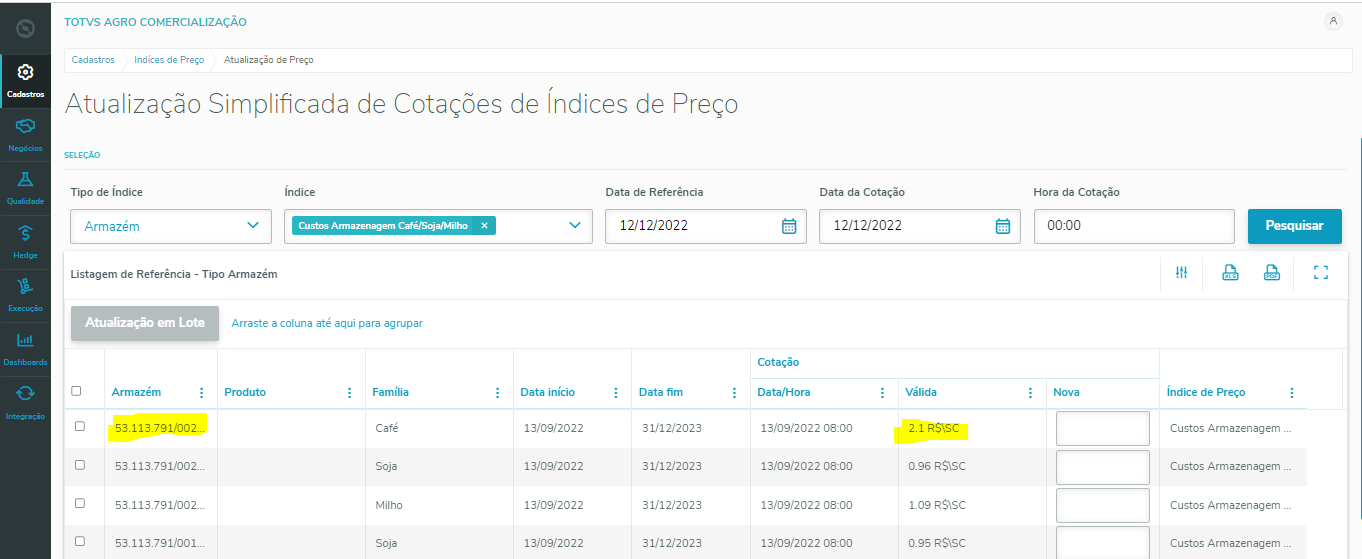
Task: Click the Nova input for Milho row
Action: (1103, 505)
